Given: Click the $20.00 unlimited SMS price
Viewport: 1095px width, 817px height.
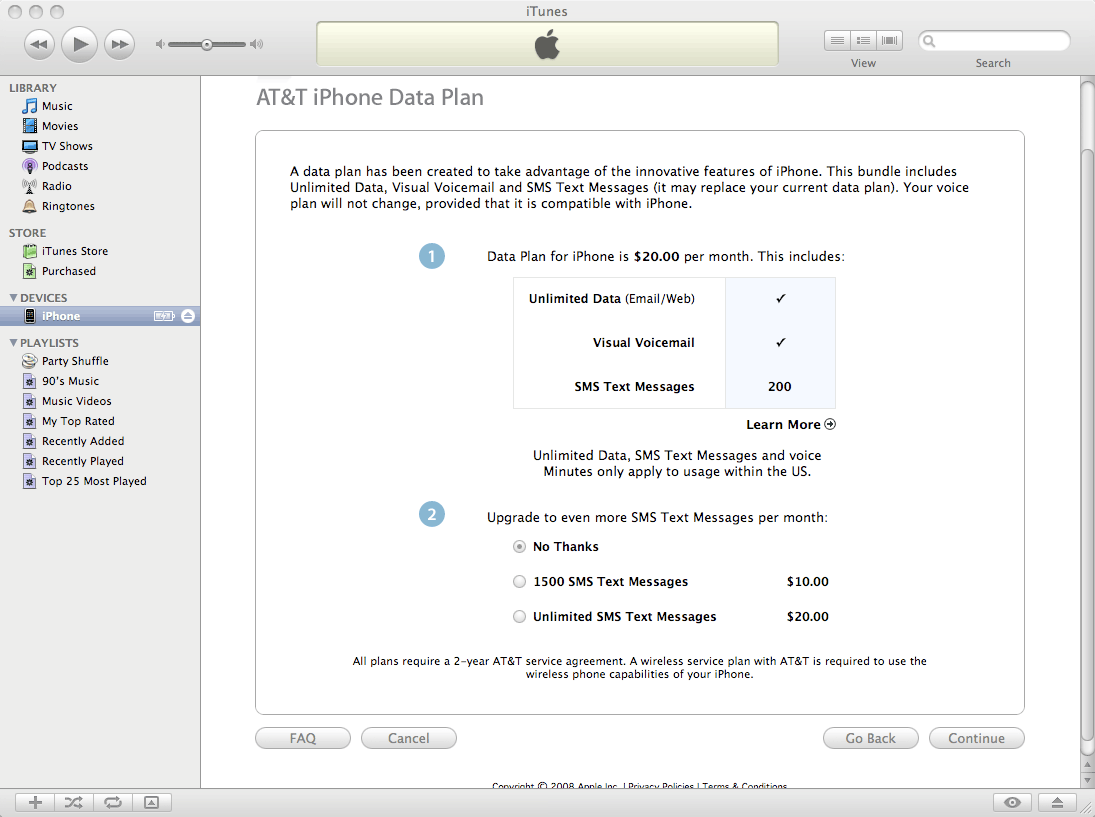Looking at the screenshot, I should 807,617.
